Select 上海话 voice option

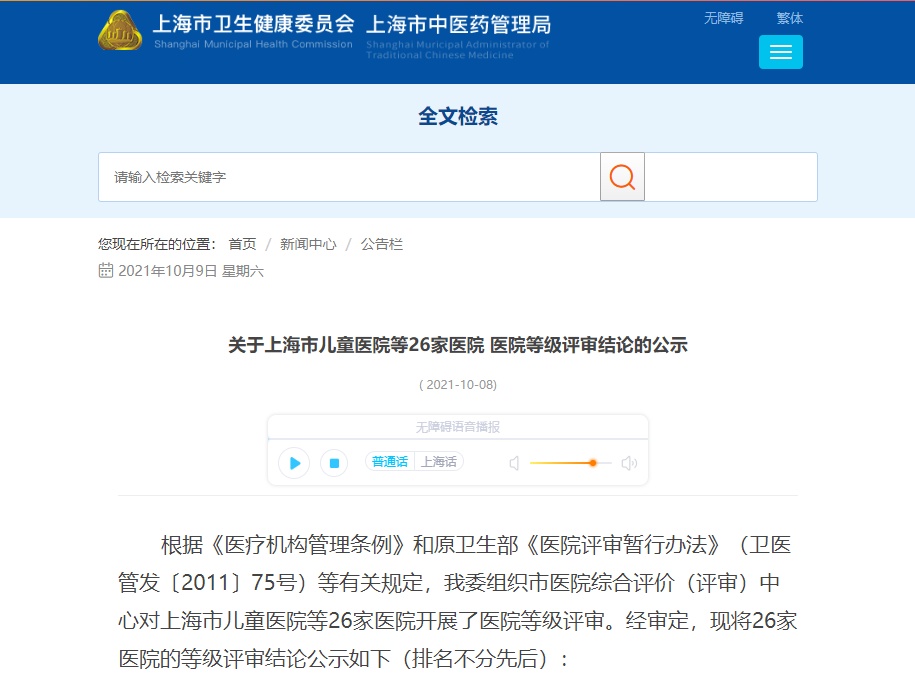pos(439,462)
